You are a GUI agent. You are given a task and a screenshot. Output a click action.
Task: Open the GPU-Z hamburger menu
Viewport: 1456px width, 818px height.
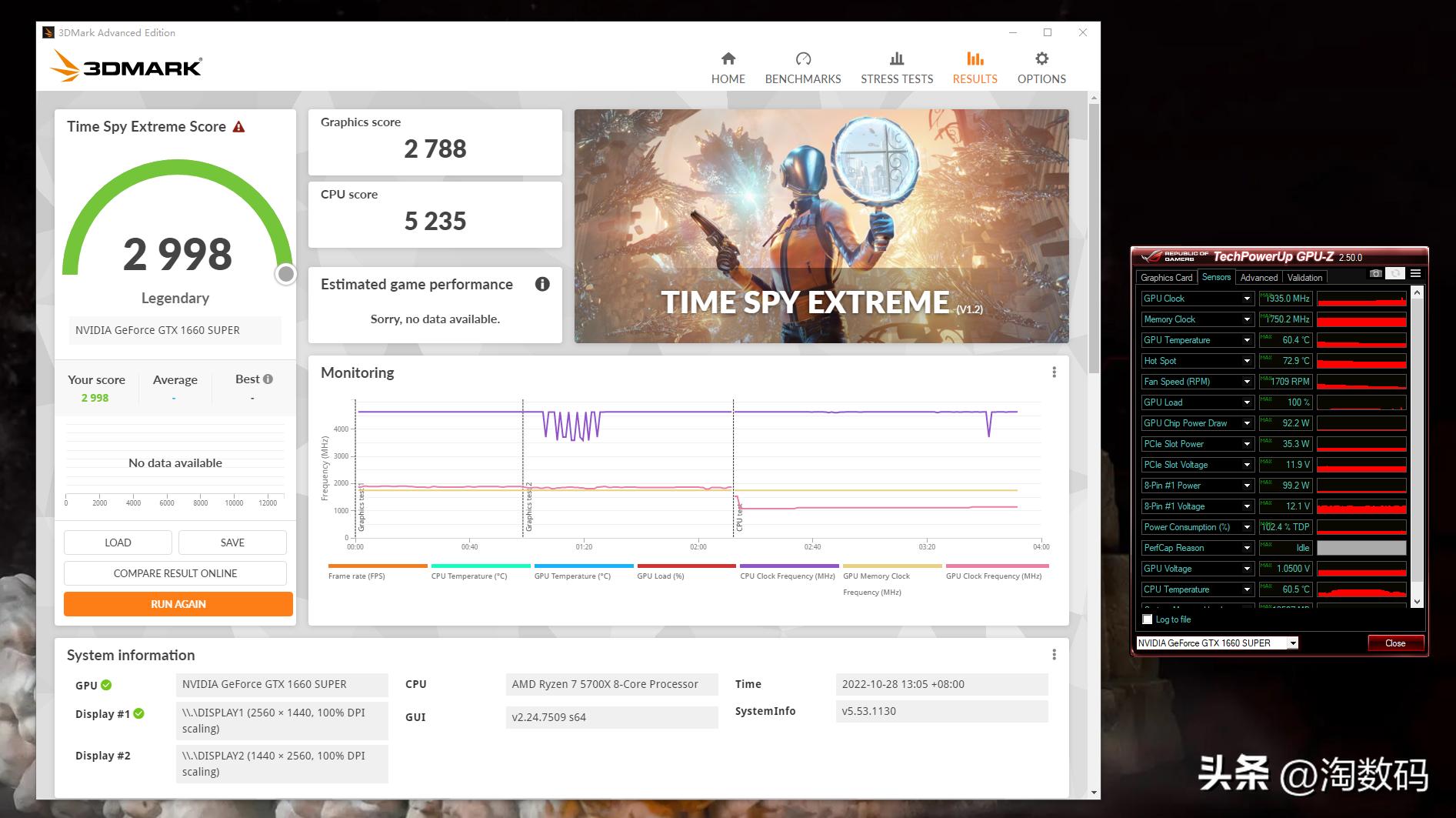(1415, 273)
